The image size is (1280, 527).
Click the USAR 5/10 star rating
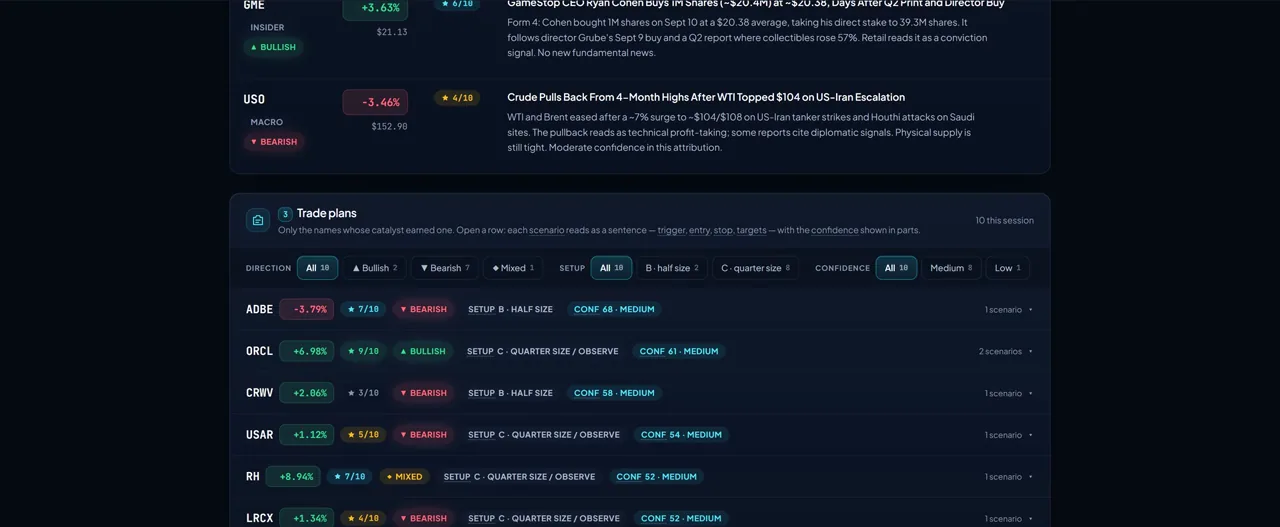(x=363, y=435)
